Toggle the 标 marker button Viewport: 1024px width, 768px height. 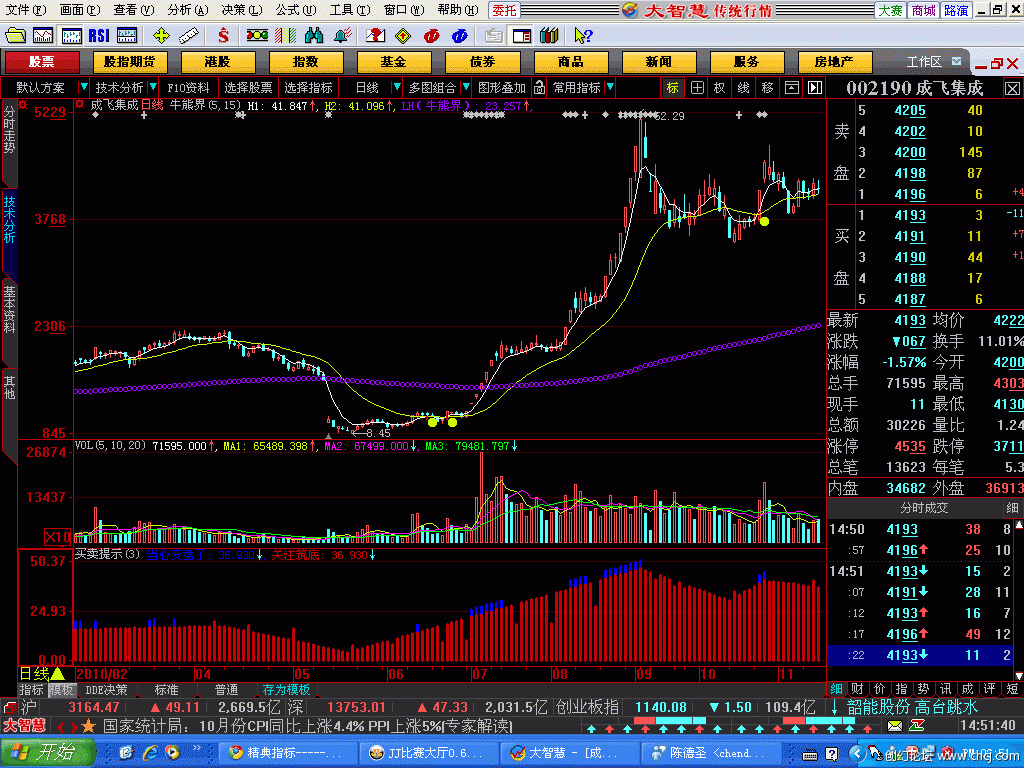click(673, 88)
